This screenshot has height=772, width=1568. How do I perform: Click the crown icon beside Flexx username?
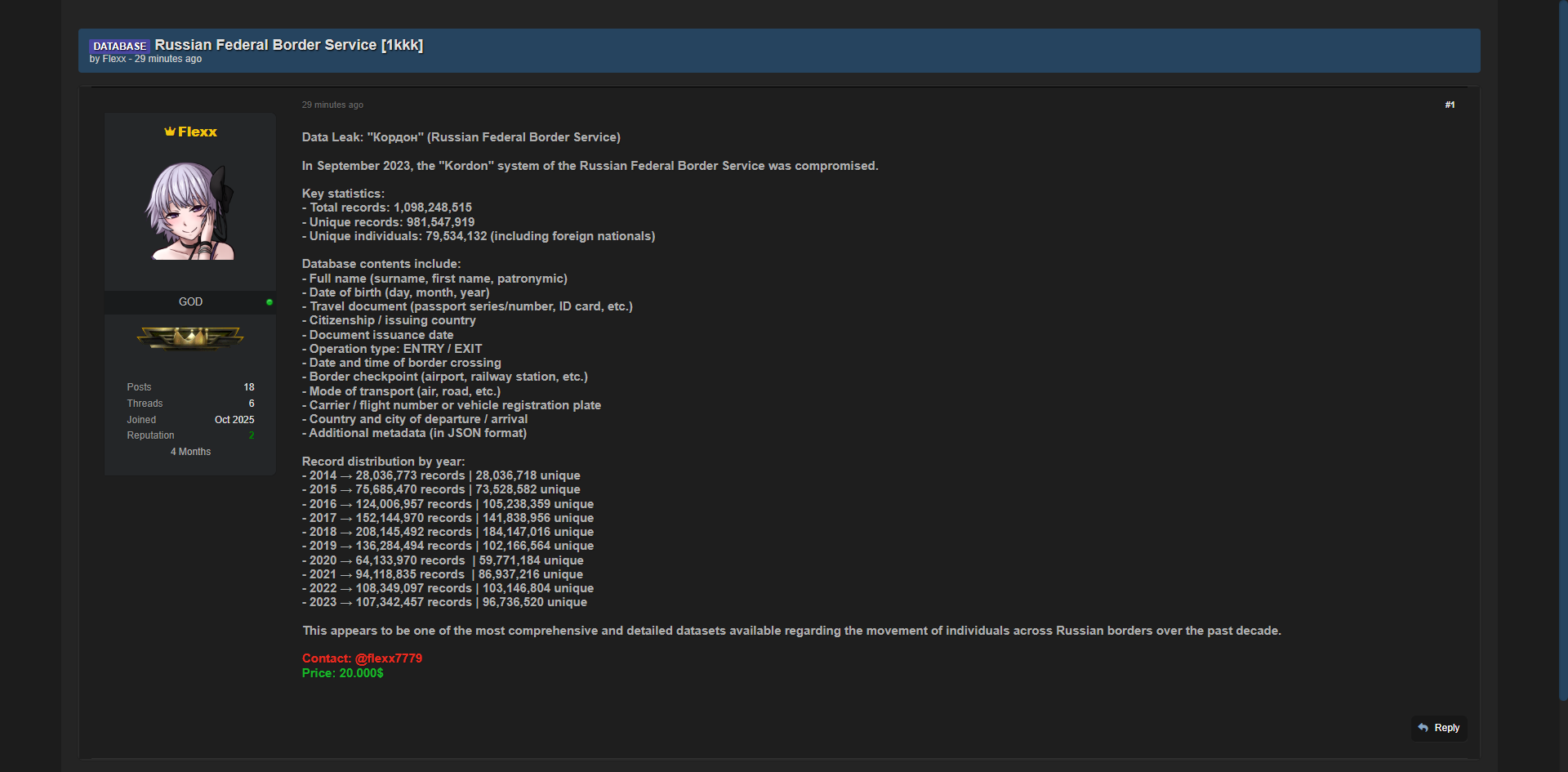coord(169,132)
